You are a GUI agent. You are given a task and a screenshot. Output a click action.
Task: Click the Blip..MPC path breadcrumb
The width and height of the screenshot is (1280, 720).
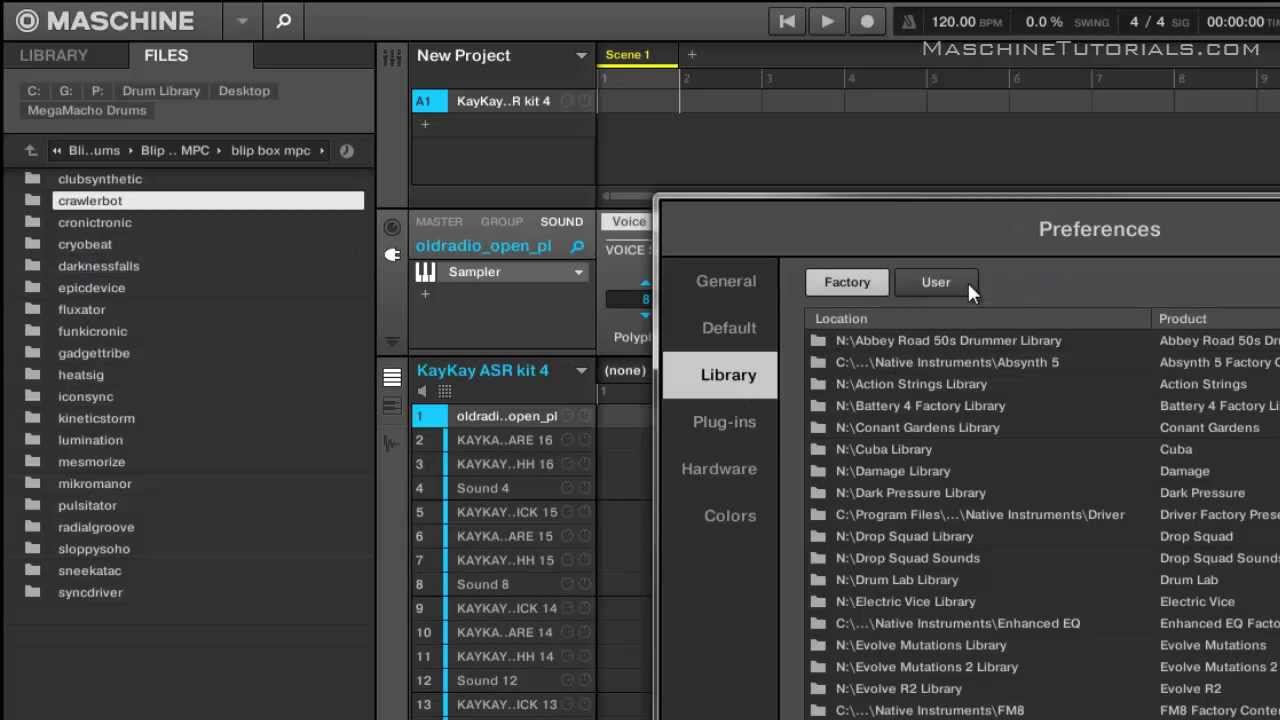tap(175, 151)
